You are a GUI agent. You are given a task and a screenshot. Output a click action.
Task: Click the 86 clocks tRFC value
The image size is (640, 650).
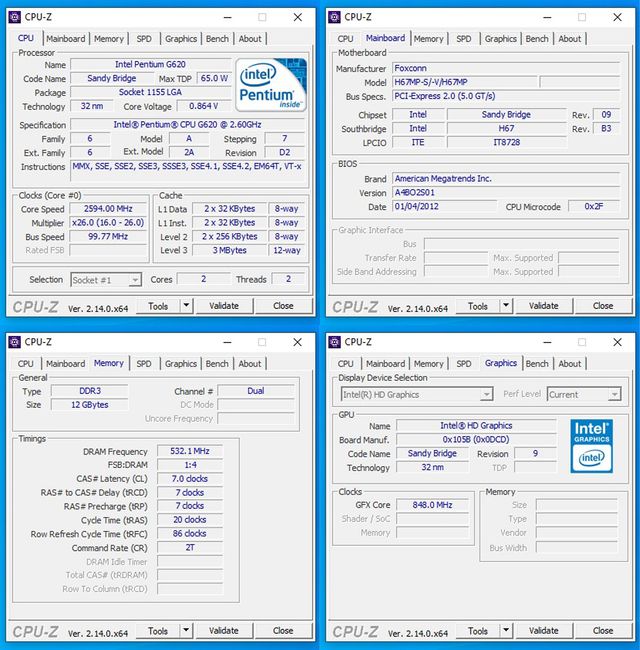tap(190, 534)
